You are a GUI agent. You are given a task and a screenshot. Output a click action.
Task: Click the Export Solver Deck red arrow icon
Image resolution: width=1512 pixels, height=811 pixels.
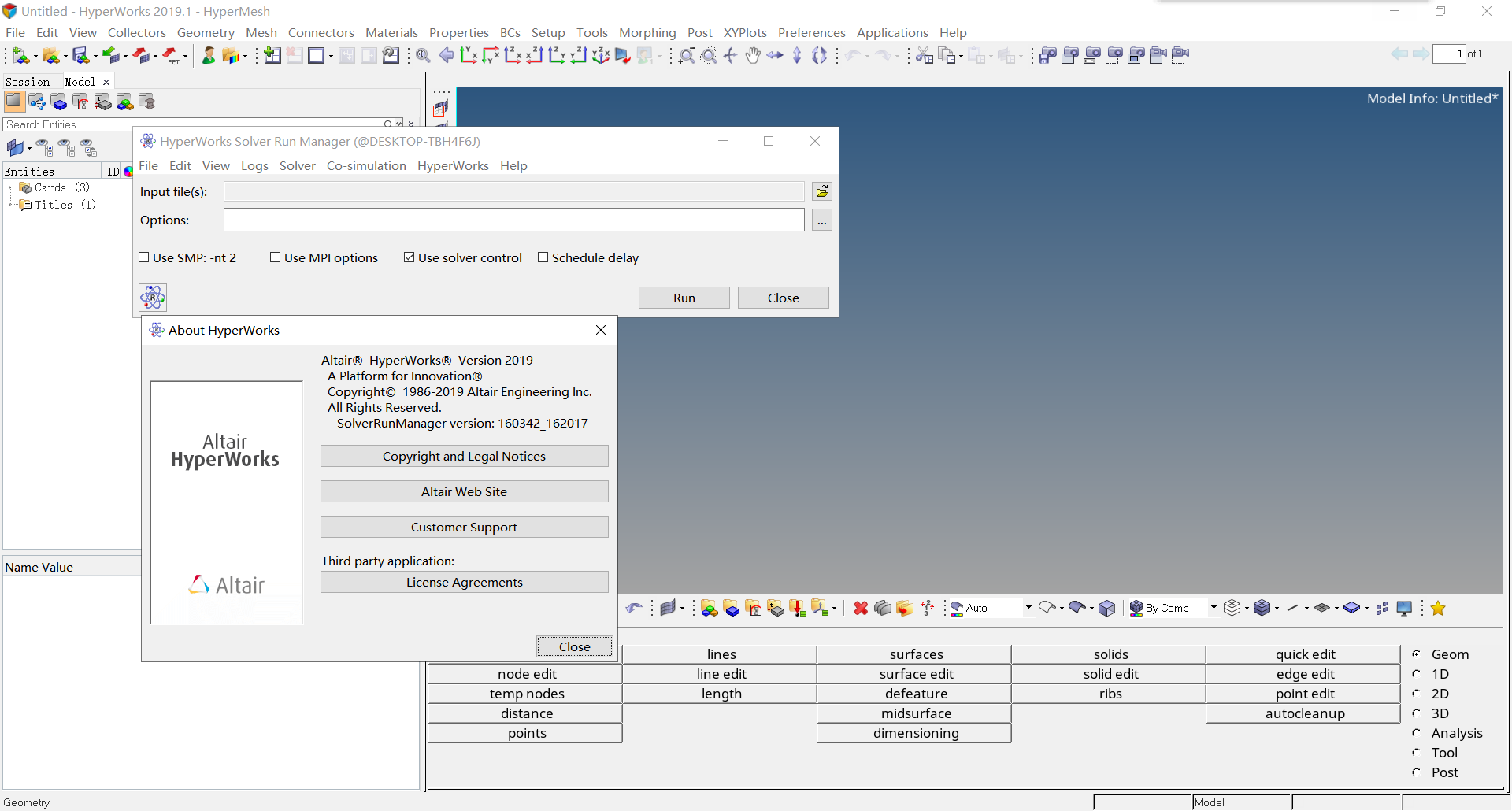141,55
